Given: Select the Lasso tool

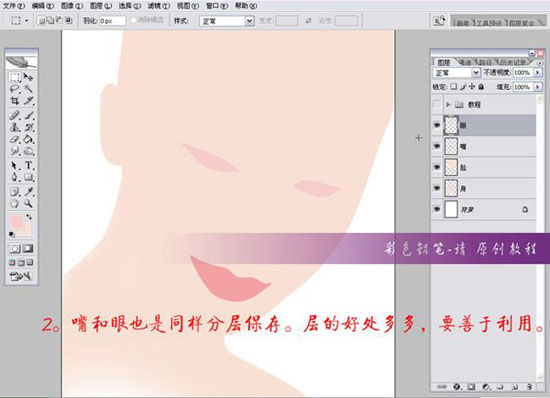Looking at the screenshot, I should click(x=15, y=89).
